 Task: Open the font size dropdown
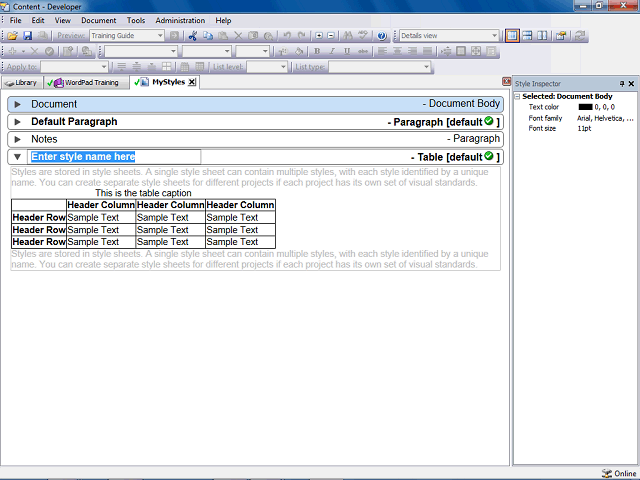point(265,51)
